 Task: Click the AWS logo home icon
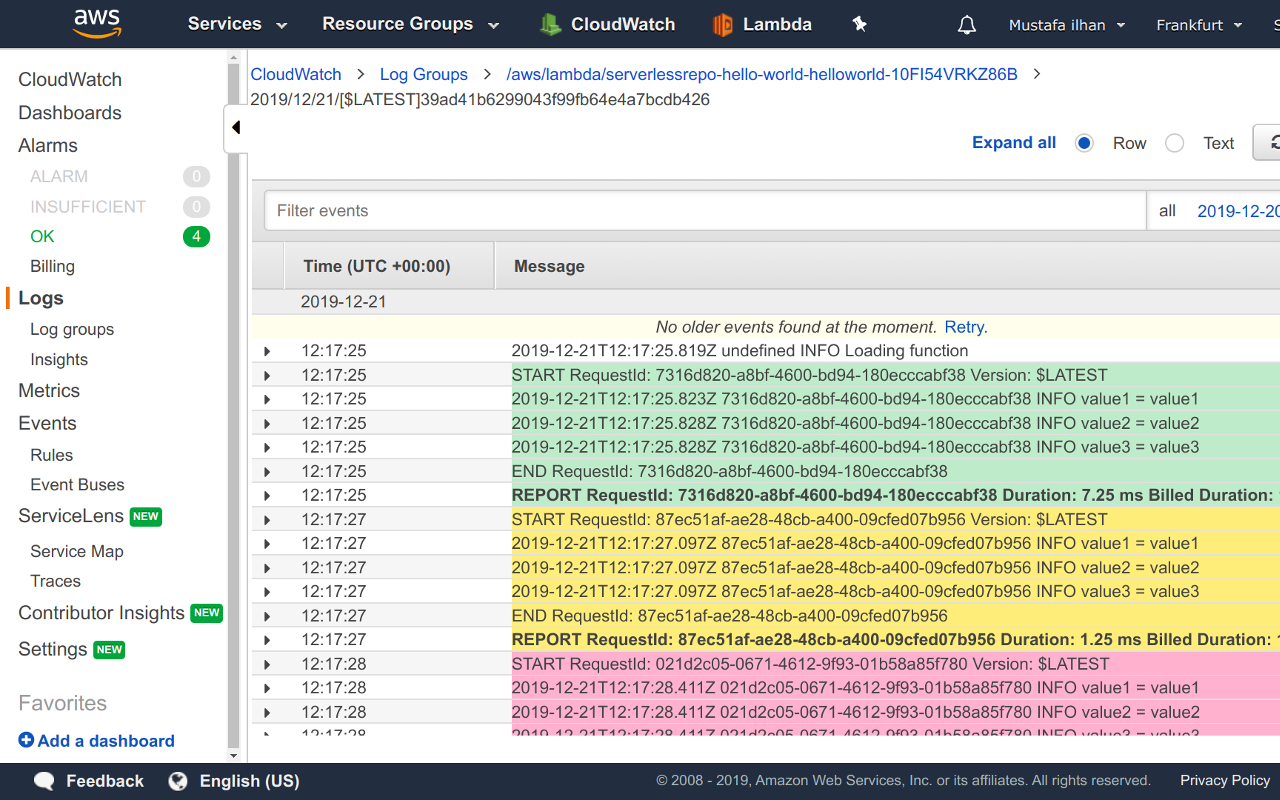pyautogui.click(x=97, y=24)
